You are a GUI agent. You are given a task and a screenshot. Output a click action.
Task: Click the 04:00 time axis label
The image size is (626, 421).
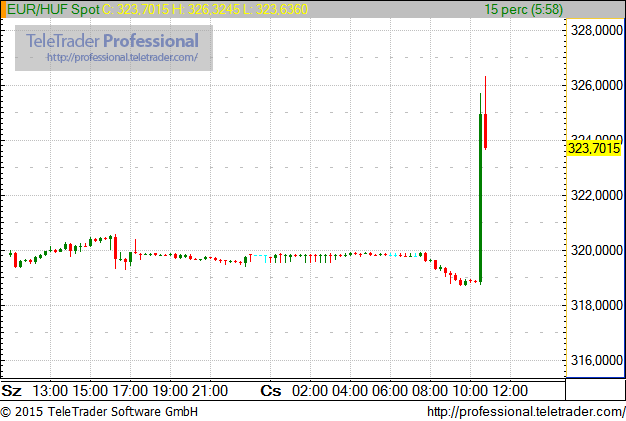(350, 391)
